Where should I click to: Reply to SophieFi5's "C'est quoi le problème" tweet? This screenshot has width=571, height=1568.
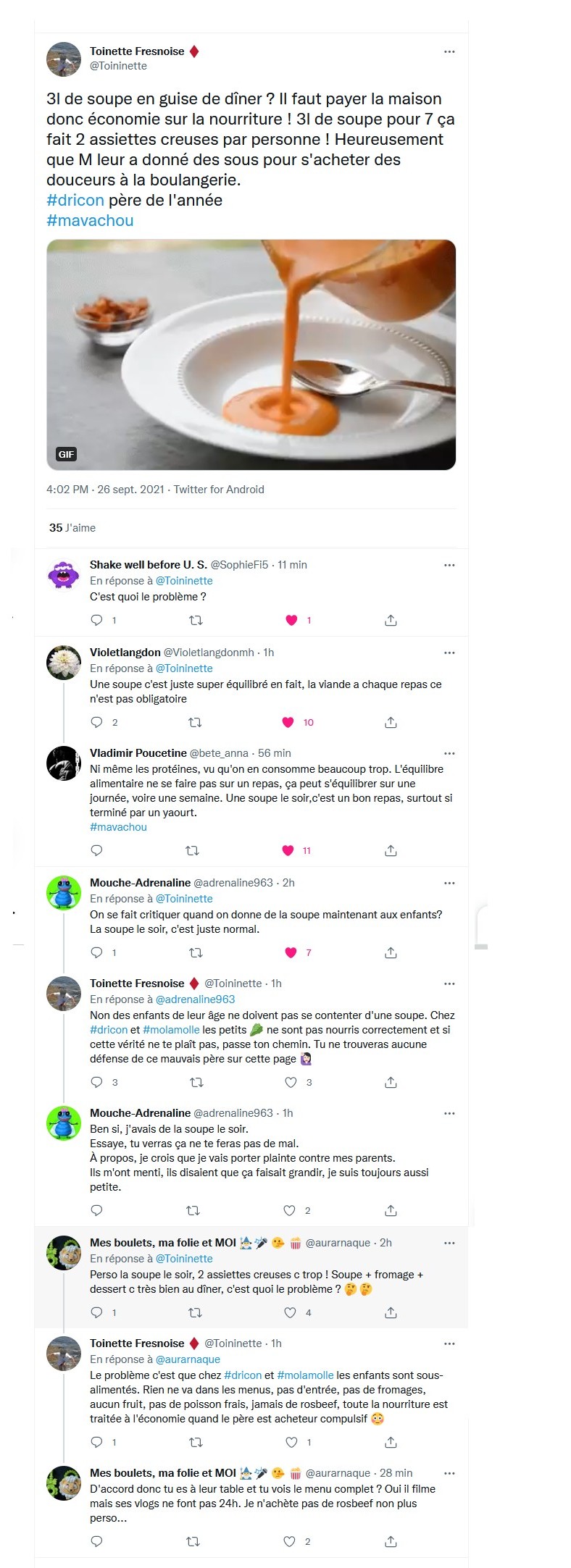(x=97, y=620)
